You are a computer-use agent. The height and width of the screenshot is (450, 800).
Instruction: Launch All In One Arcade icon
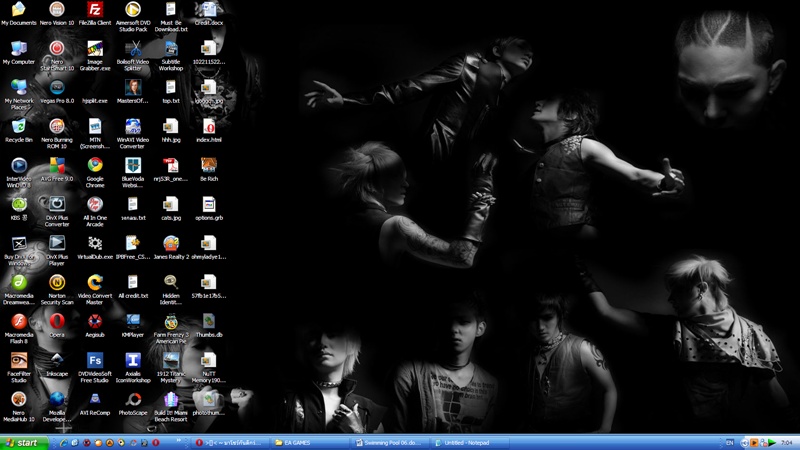click(x=95, y=212)
